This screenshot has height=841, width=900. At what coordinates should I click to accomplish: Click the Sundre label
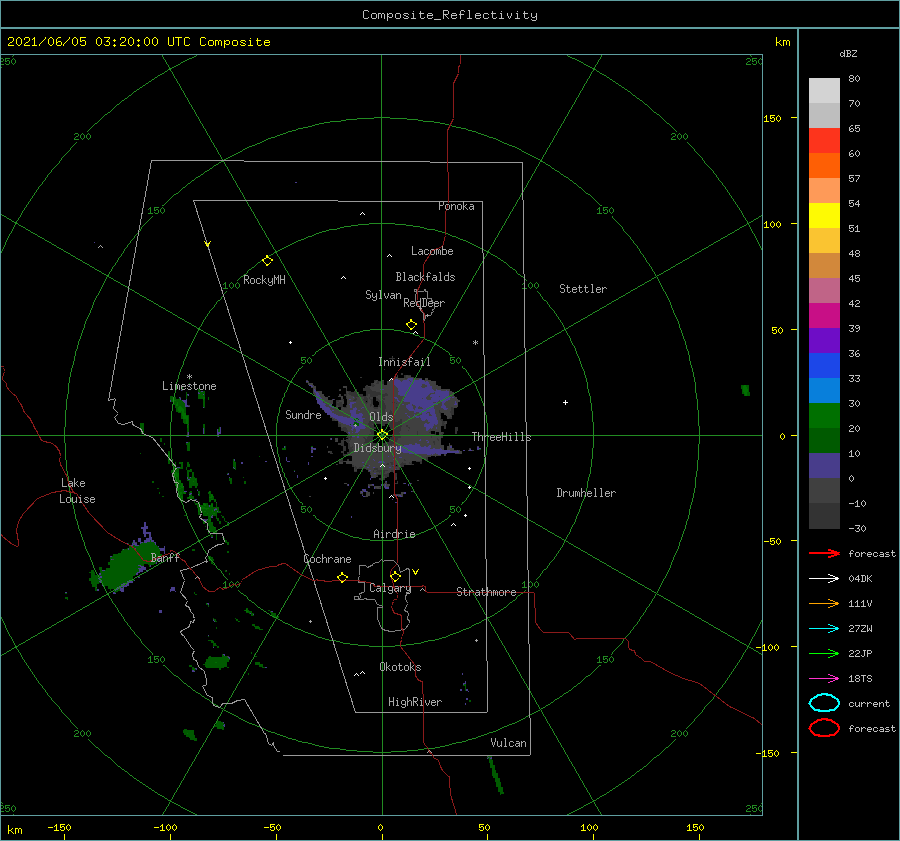[303, 414]
